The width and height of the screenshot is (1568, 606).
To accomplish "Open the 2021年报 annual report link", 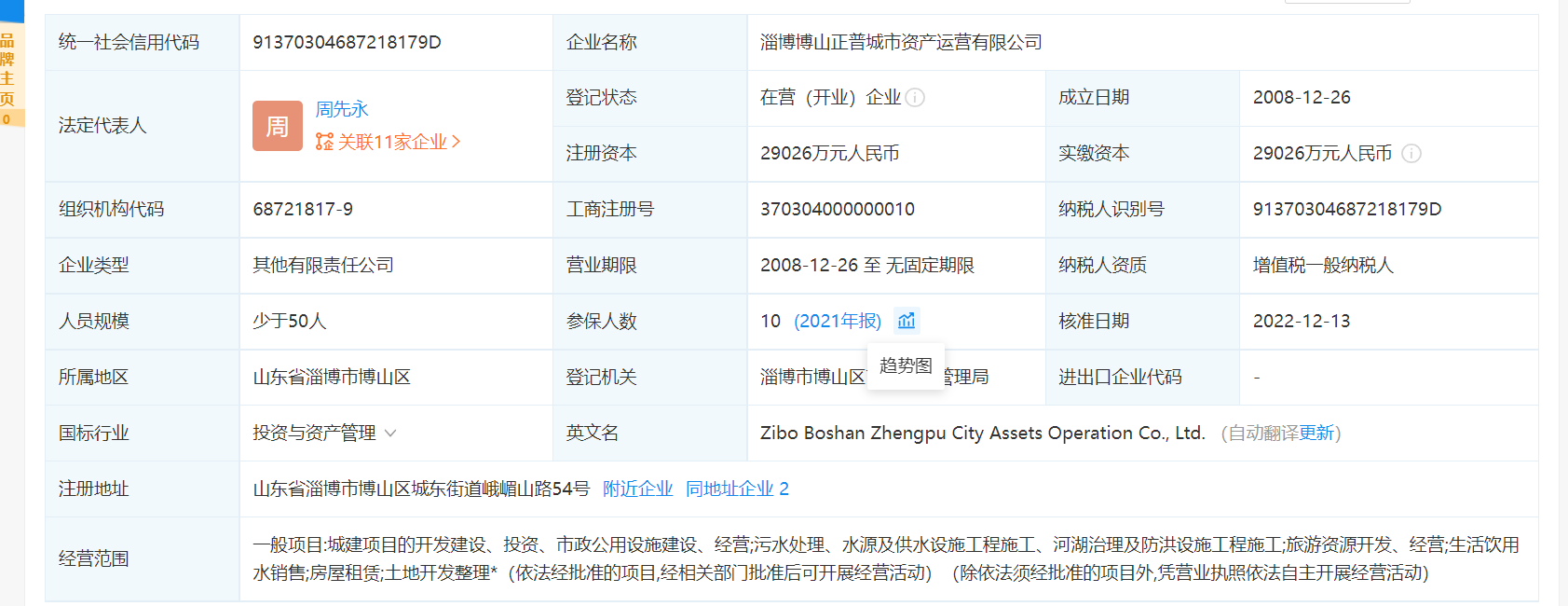I will [x=837, y=321].
